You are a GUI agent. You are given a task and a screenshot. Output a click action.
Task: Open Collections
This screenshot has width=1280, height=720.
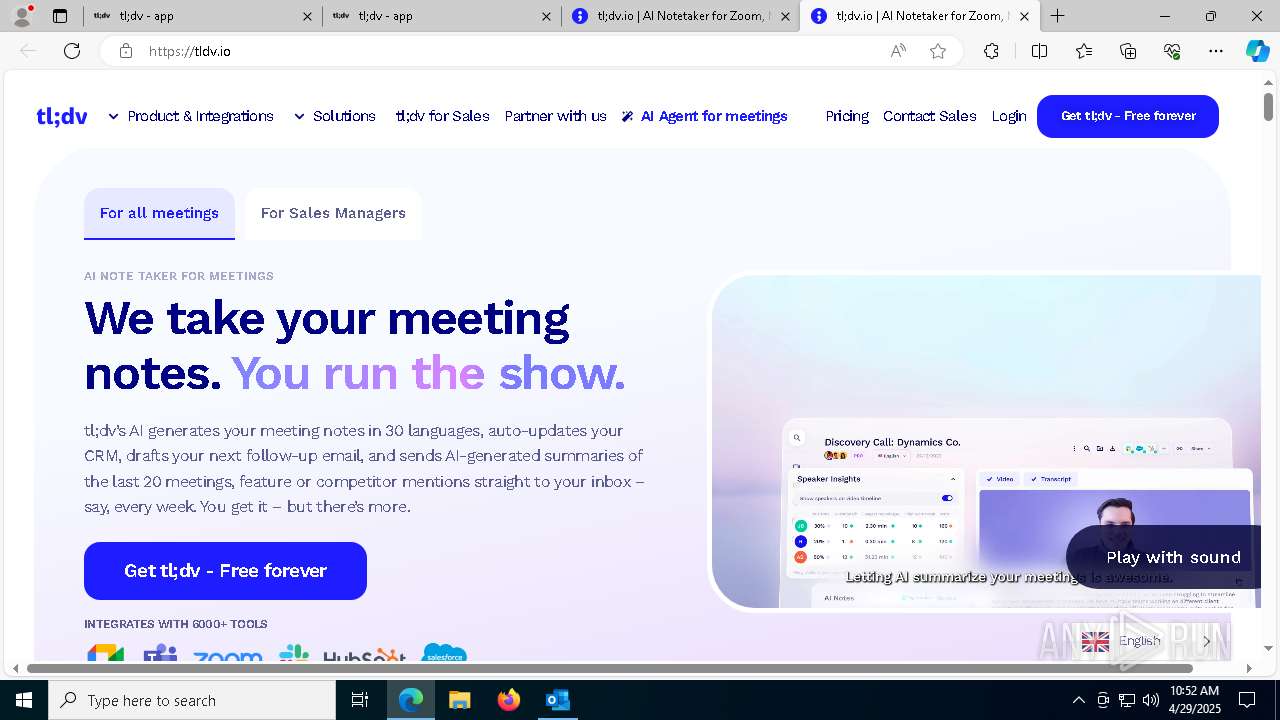1128,51
